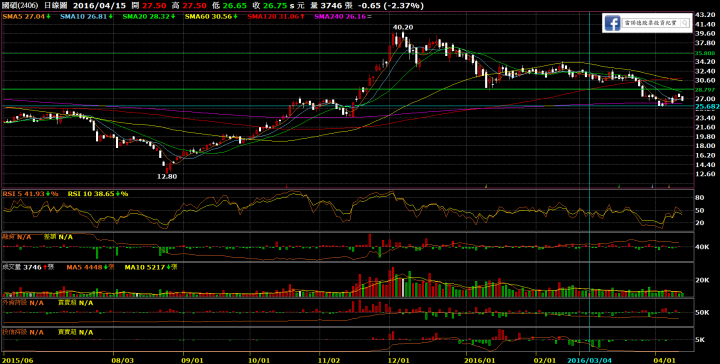The width and height of the screenshot is (720, 364).
Task: Click the magnifier search icon beside Facebook box
Action: [x=685, y=23]
